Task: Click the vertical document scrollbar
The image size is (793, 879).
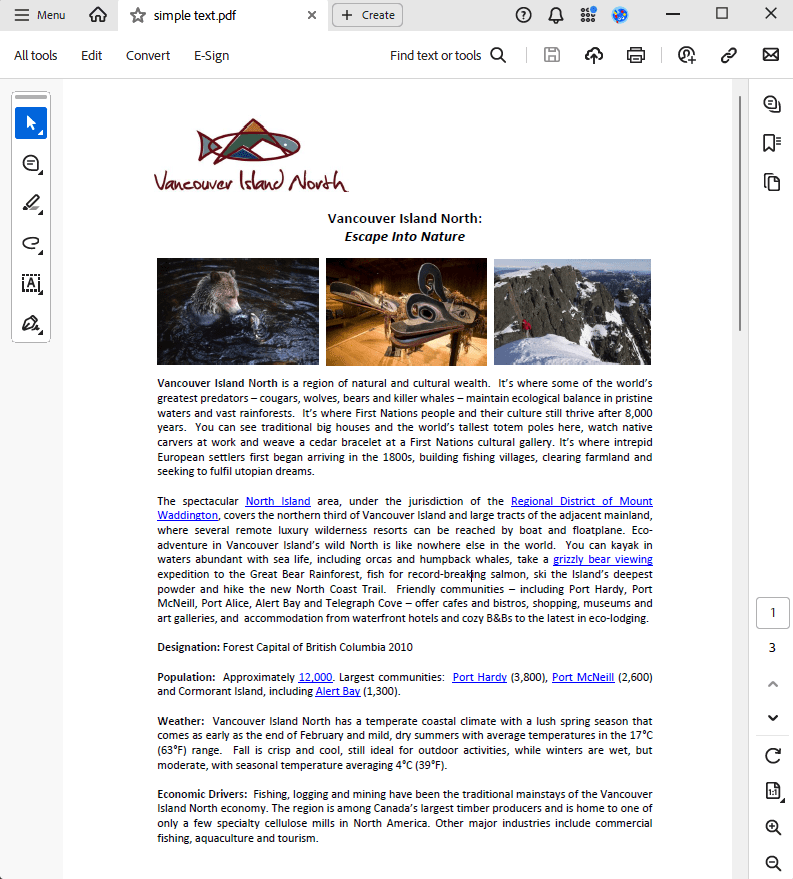Action: 740,212
